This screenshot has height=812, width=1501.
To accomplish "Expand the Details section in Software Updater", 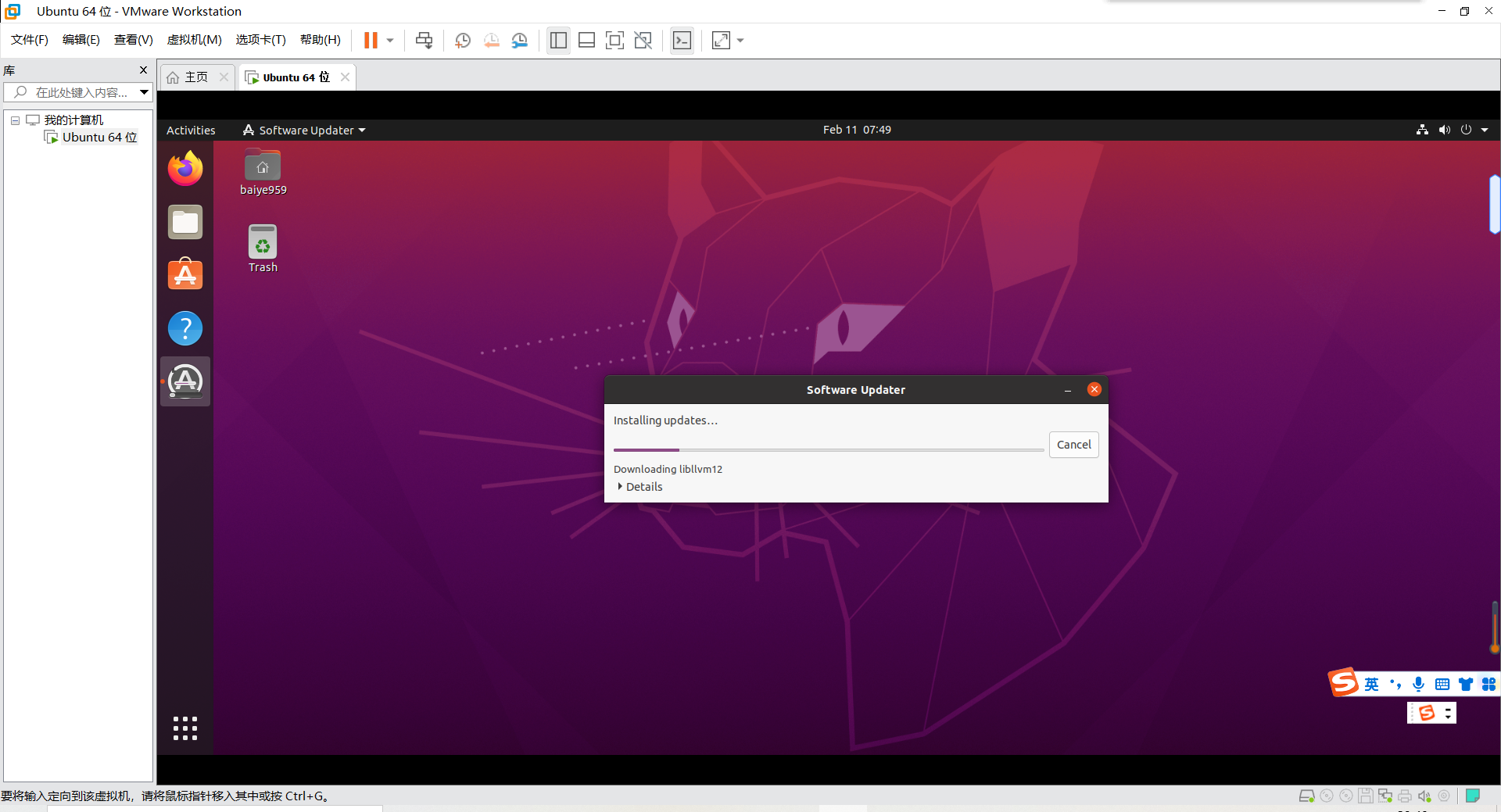I will click(640, 487).
